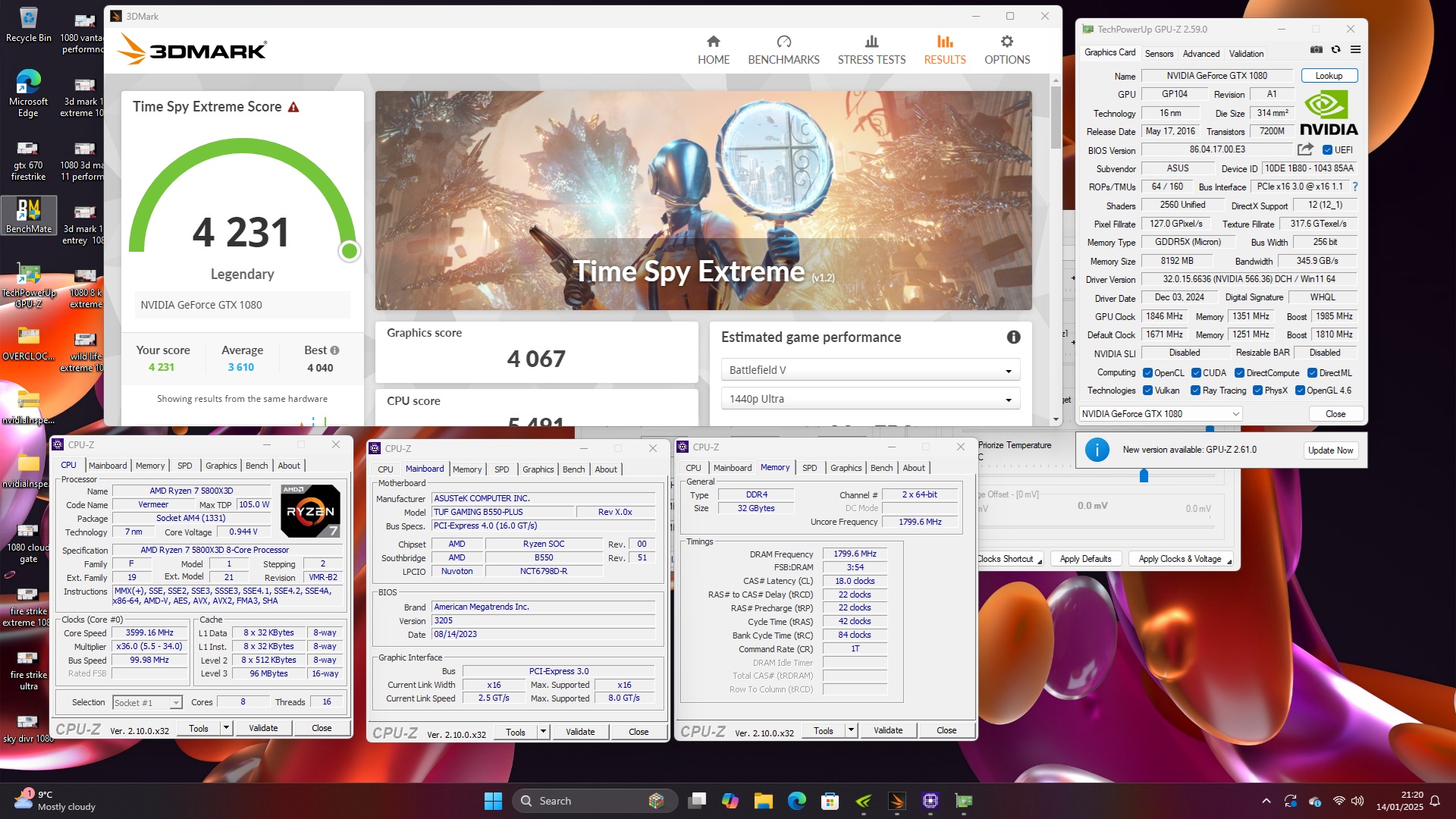Open Windows Start menu

[x=493, y=801]
